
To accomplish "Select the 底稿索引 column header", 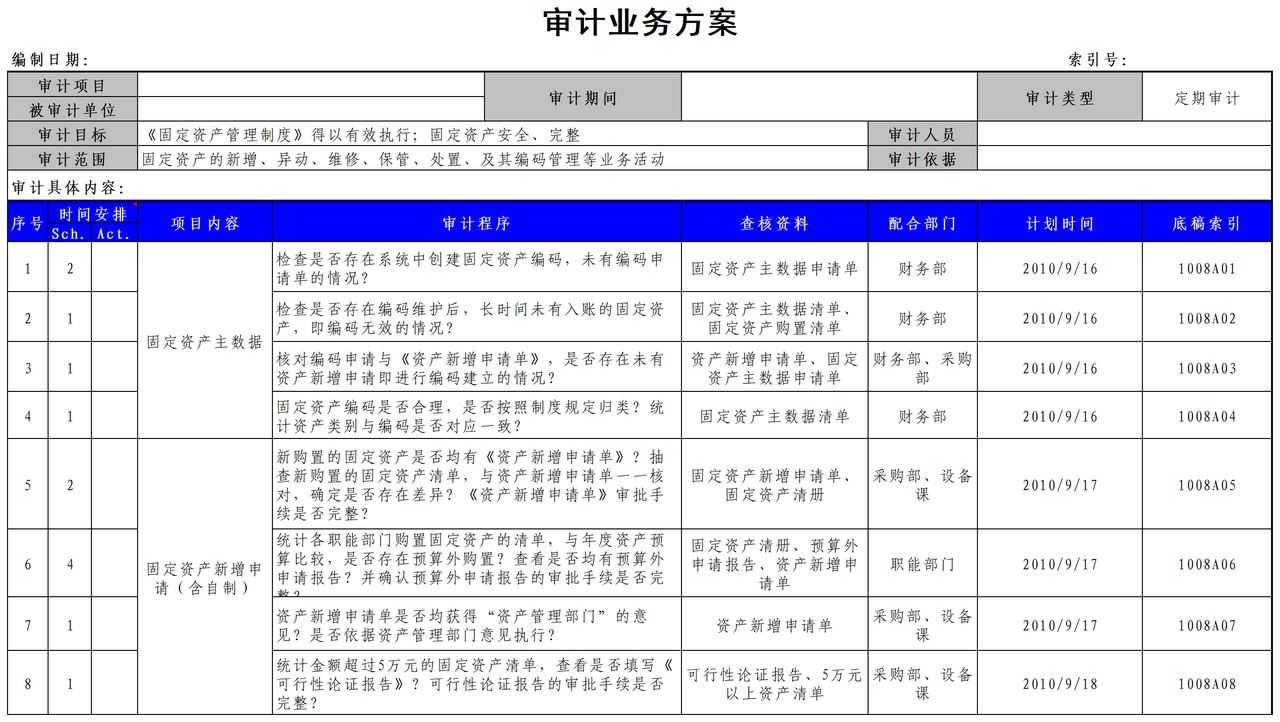I will [1207, 222].
